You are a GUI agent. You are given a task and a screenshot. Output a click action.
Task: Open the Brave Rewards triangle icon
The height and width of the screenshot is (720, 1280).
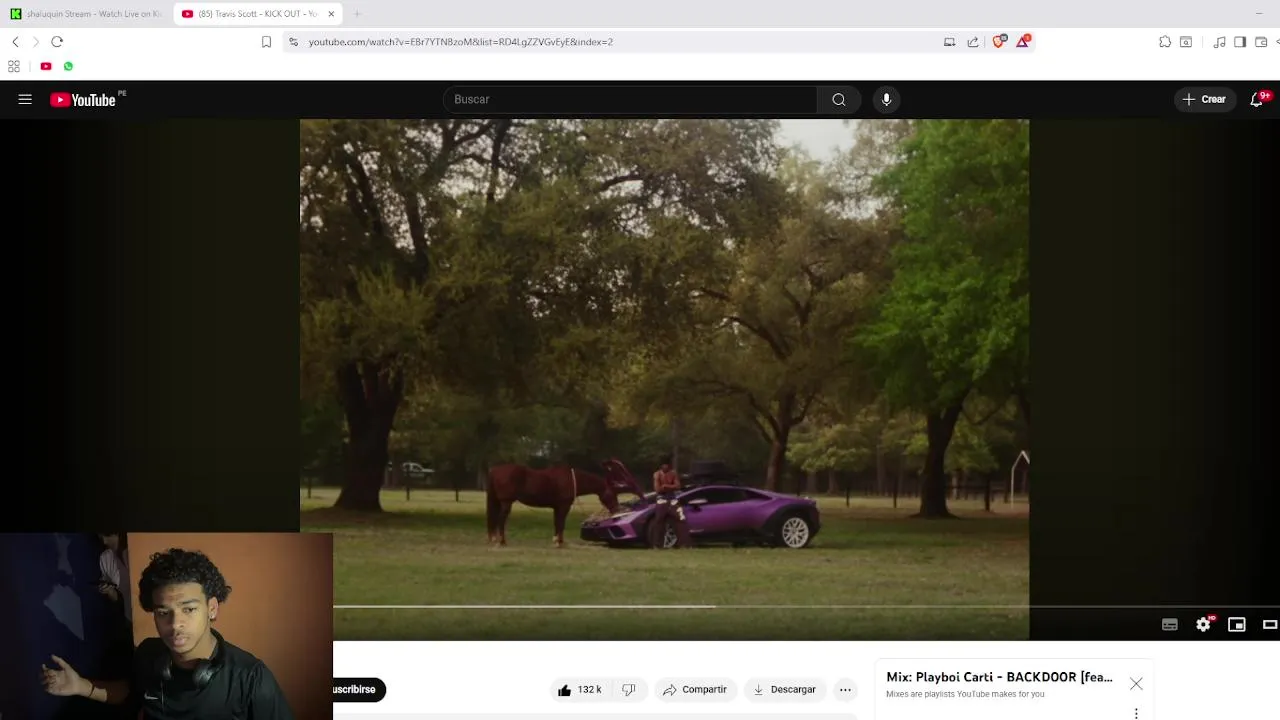click(x=1023, y=41)
